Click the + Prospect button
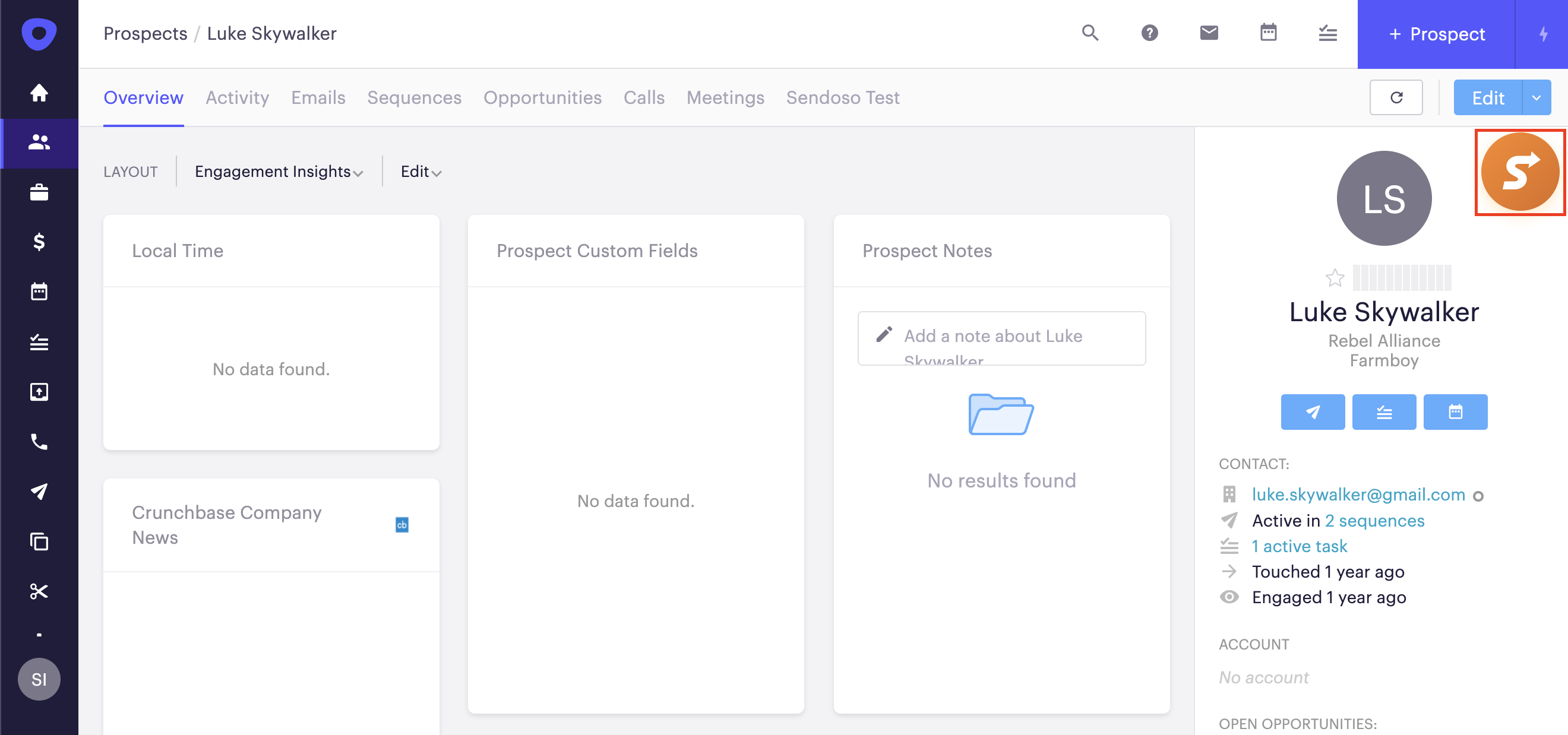 1436,34
